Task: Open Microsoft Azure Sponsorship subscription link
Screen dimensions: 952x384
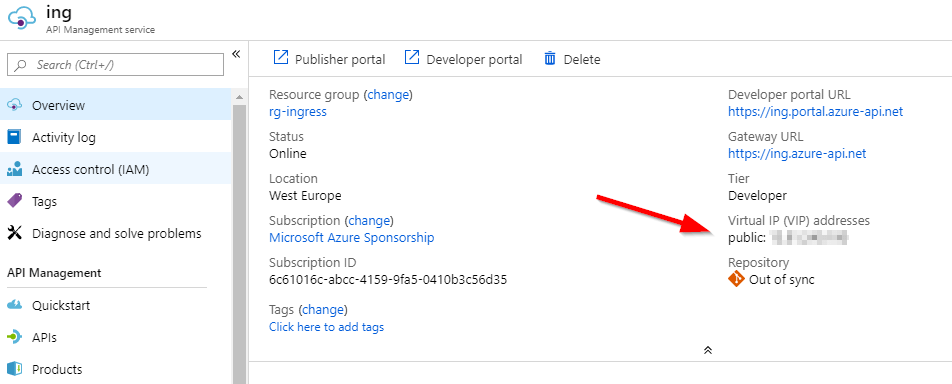Action: pos(352,238)
